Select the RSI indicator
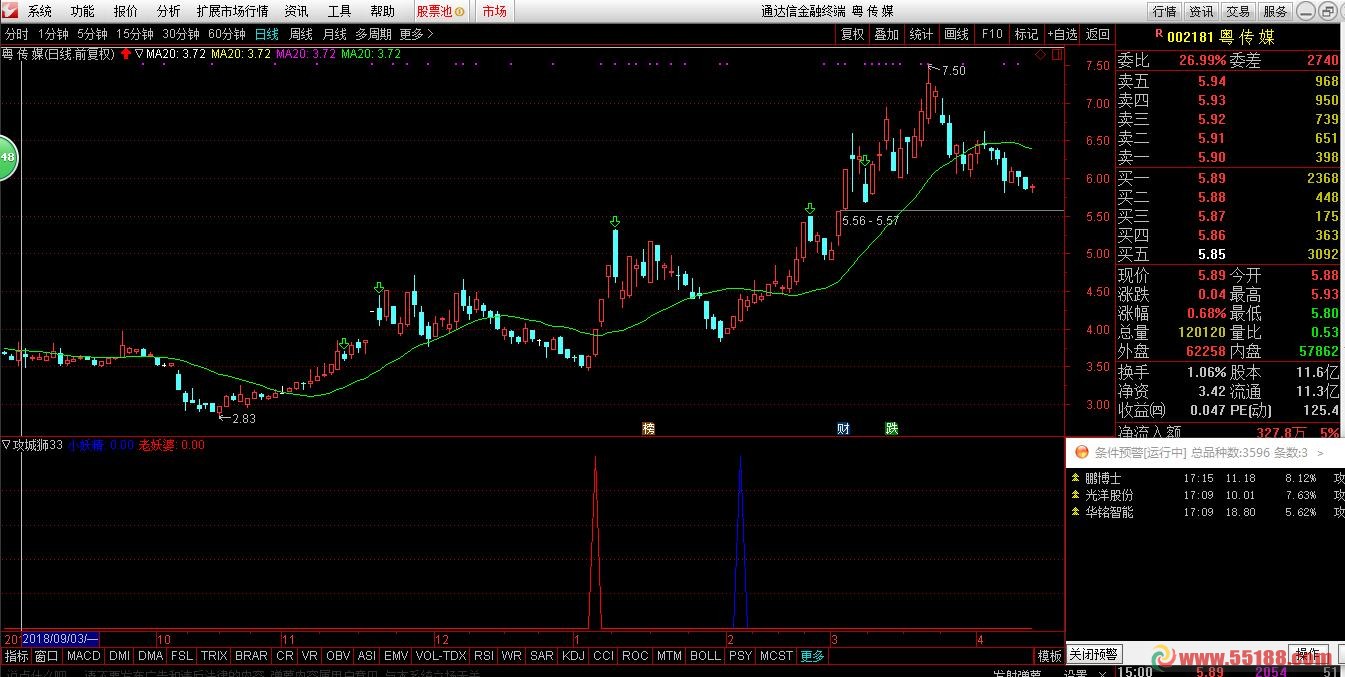 [x=484, y=656]
